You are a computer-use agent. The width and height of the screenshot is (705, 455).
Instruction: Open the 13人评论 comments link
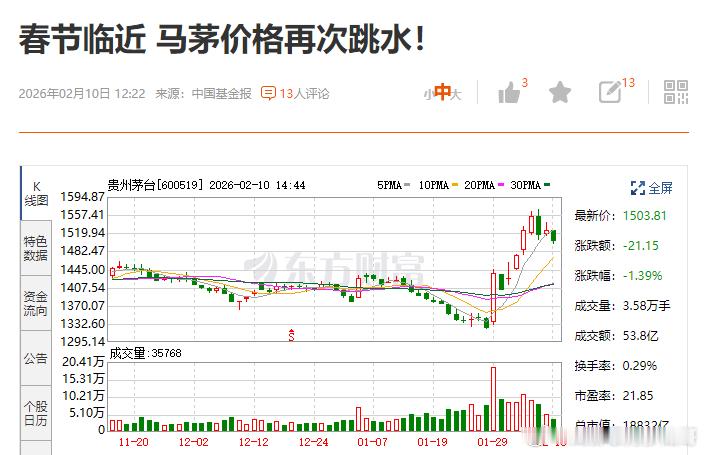click(x=304, y=94)
